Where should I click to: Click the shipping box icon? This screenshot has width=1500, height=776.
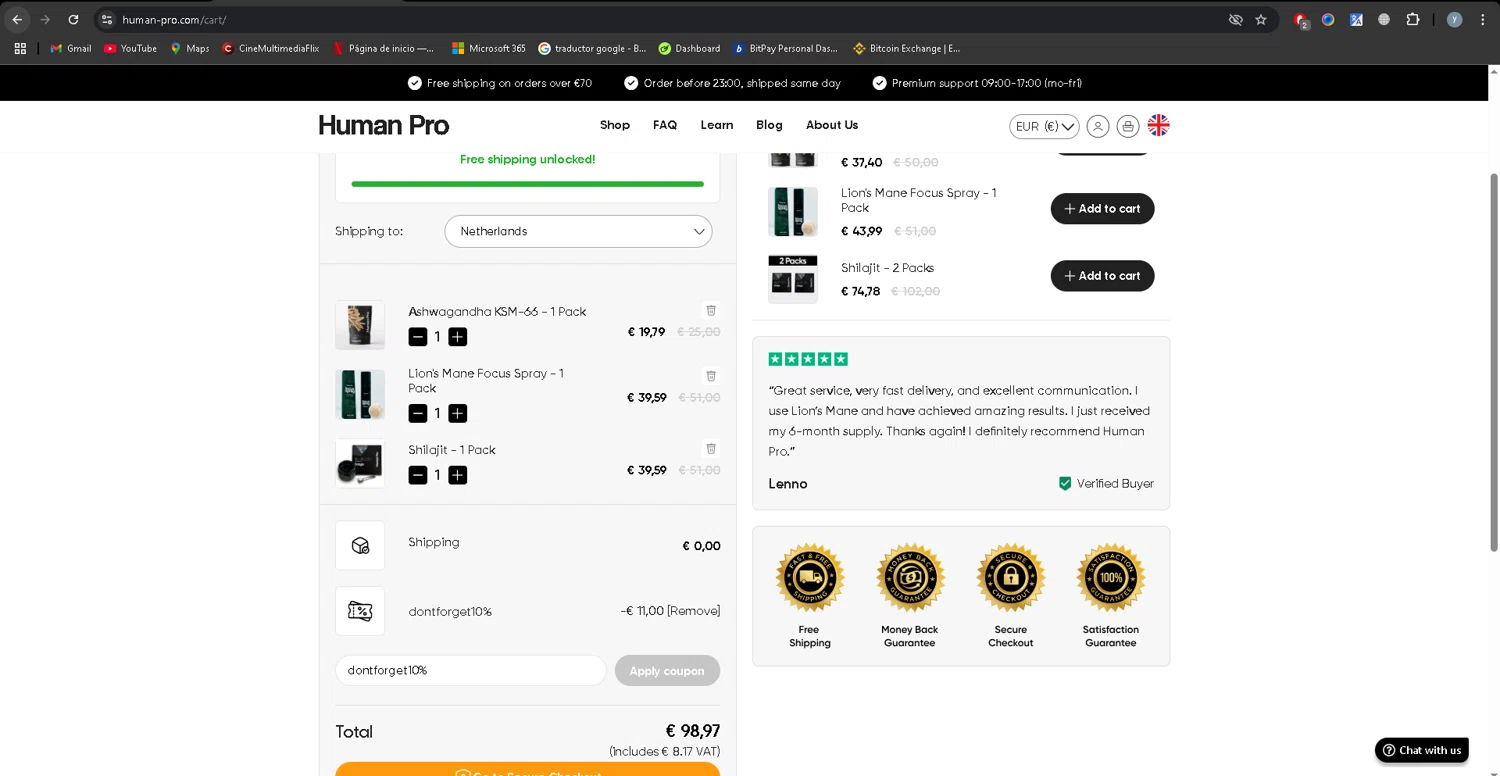click(x=360, y=545)
